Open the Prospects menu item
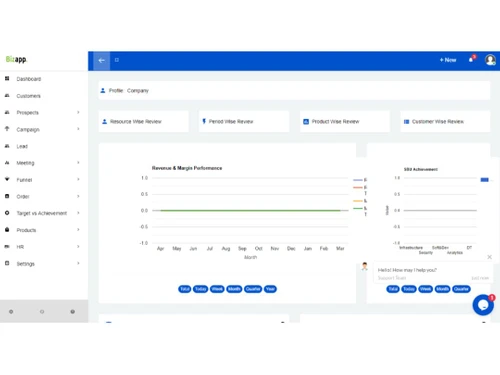Image resolution: width=500 pixels, height=375 pixels. coord(28,113)
